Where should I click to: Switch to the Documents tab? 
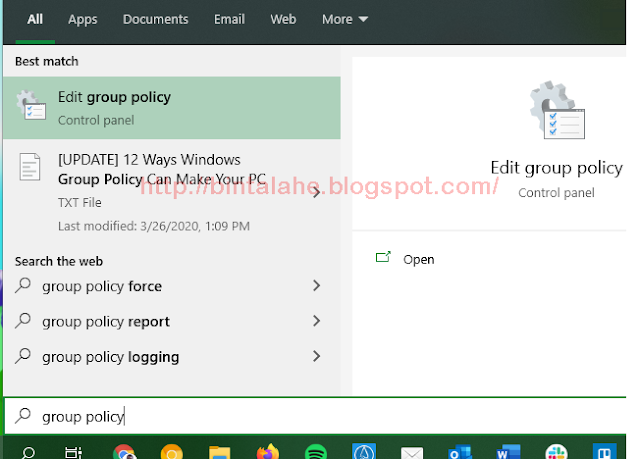(156, 19)
